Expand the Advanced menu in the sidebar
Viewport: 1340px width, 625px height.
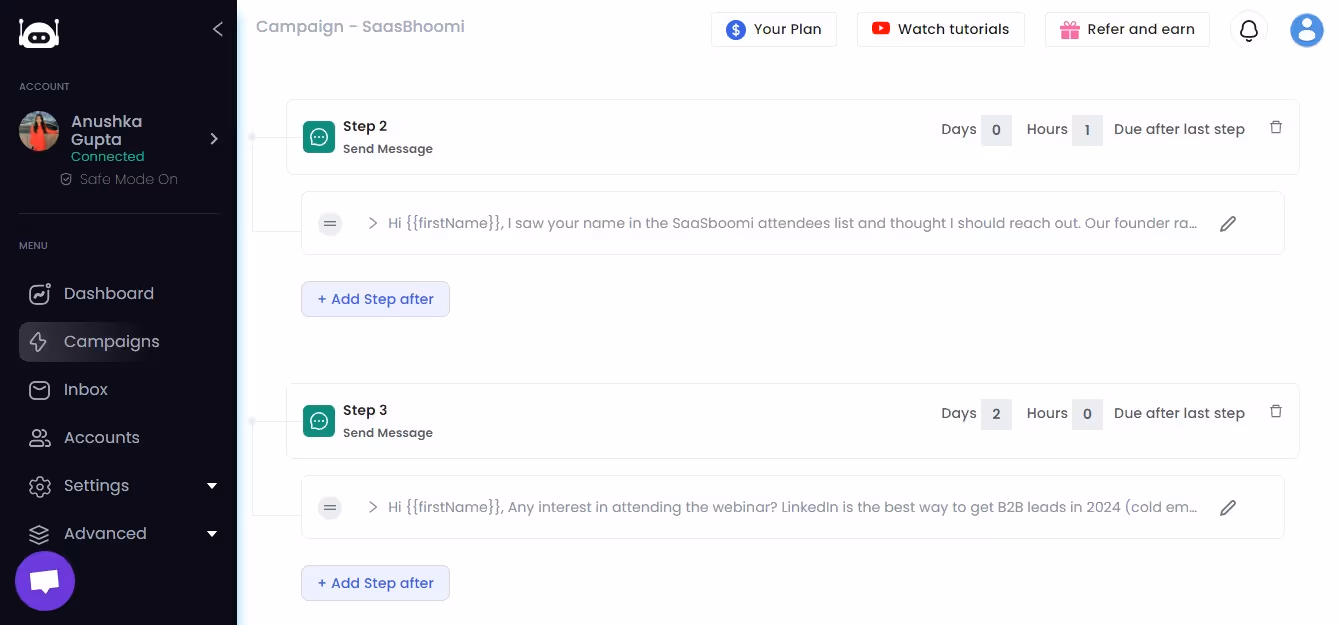(104, 534)
